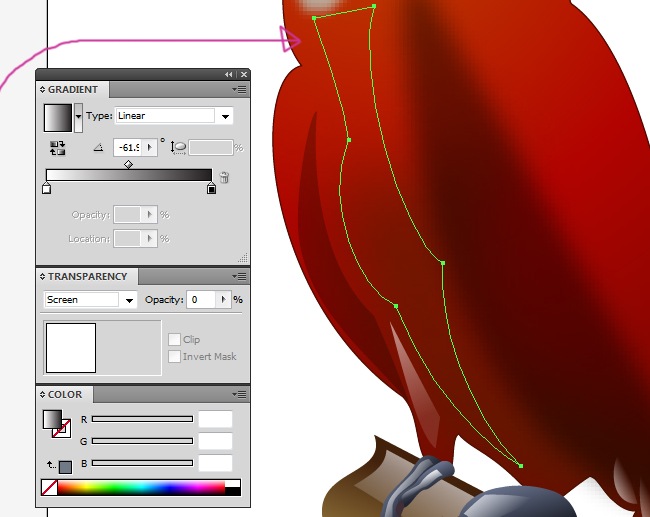Click the Transparency panel tab
This screenshot has width=650, height=517.
[x=86, y=277]
